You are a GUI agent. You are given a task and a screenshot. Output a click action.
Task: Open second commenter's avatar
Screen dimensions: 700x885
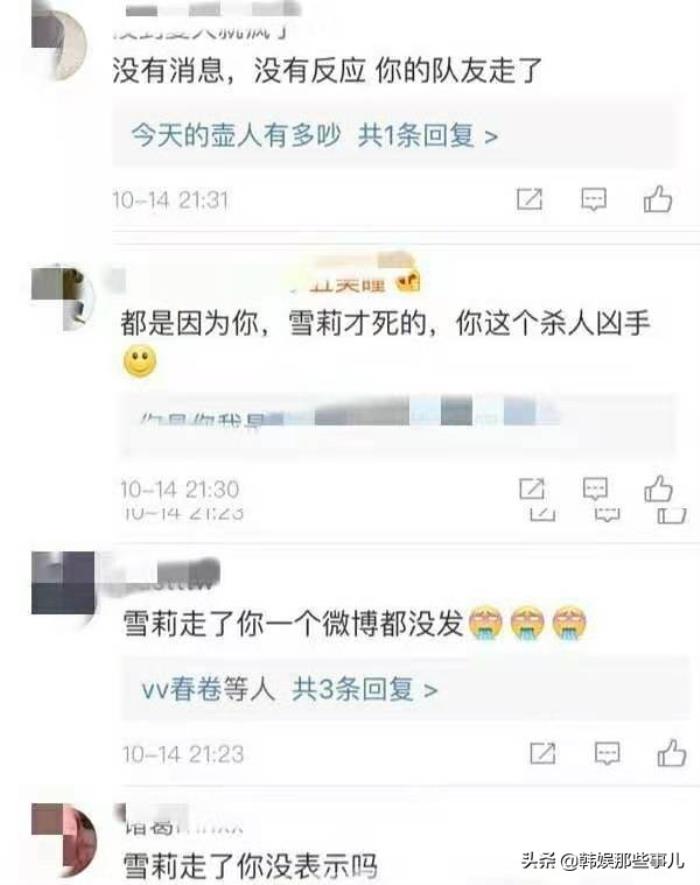(x=63, y=298)
